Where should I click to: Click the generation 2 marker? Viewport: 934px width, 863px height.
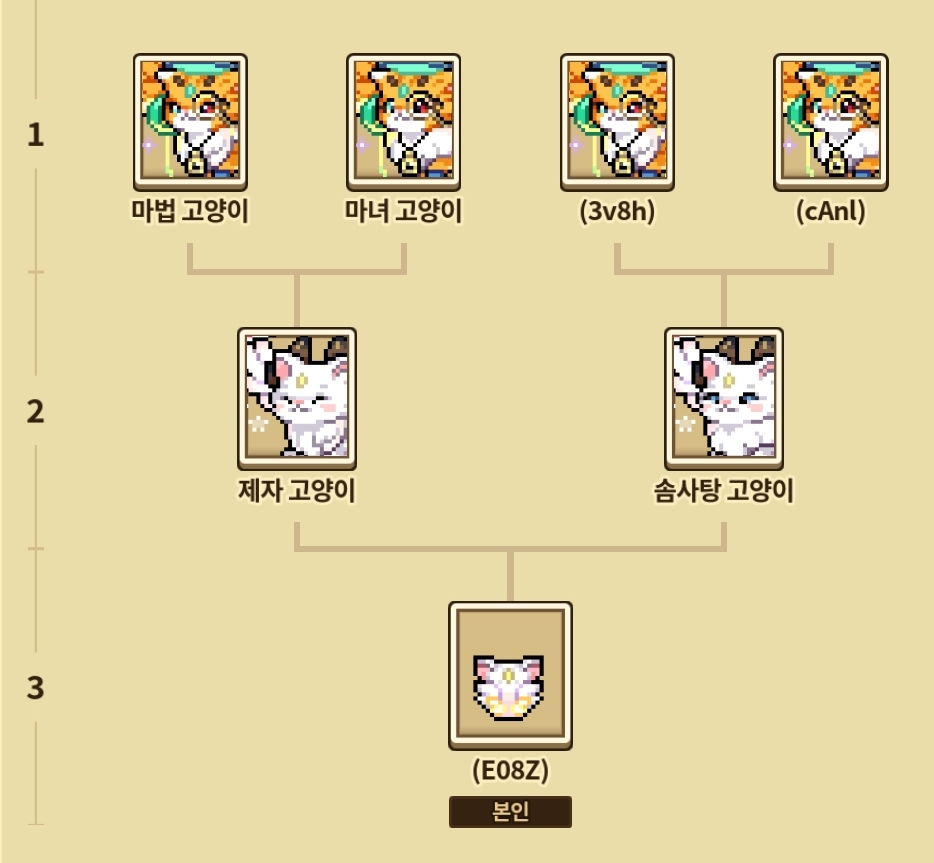tap(36, 411)
